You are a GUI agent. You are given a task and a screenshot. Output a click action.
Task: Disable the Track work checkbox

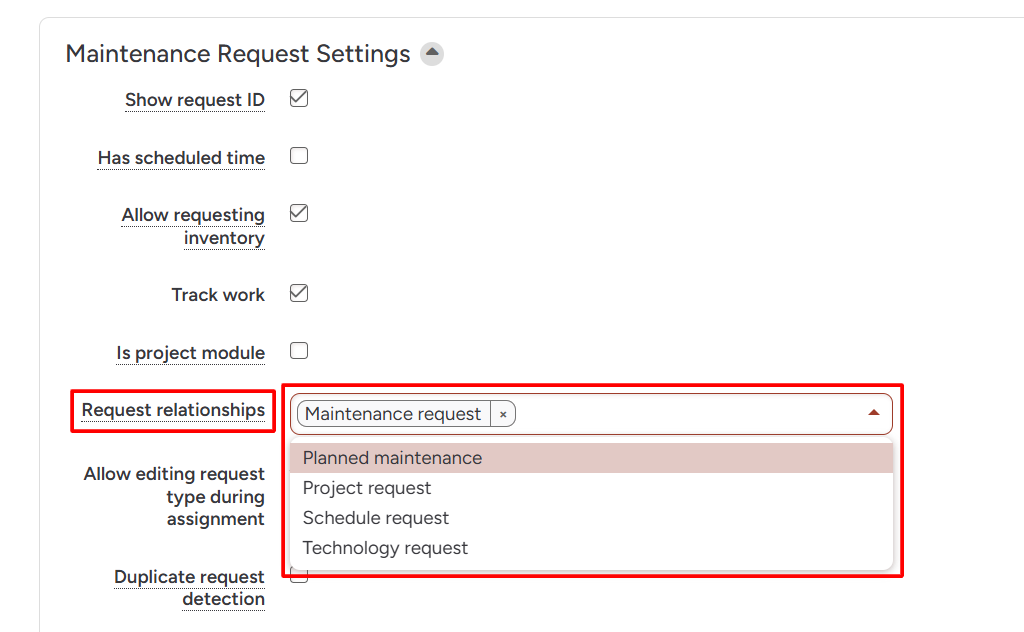click(299, 294)
